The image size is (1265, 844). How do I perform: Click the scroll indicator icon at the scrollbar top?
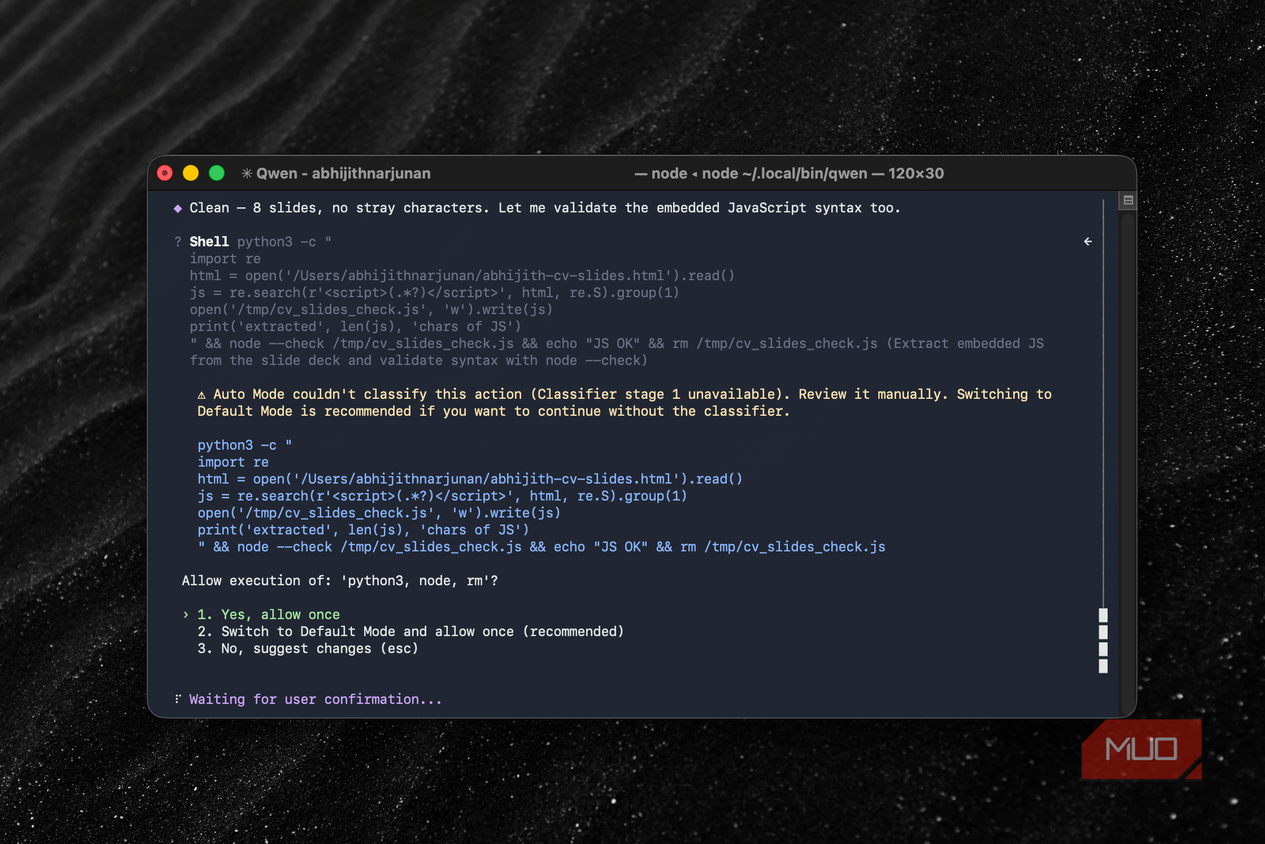coord(1128,200)
